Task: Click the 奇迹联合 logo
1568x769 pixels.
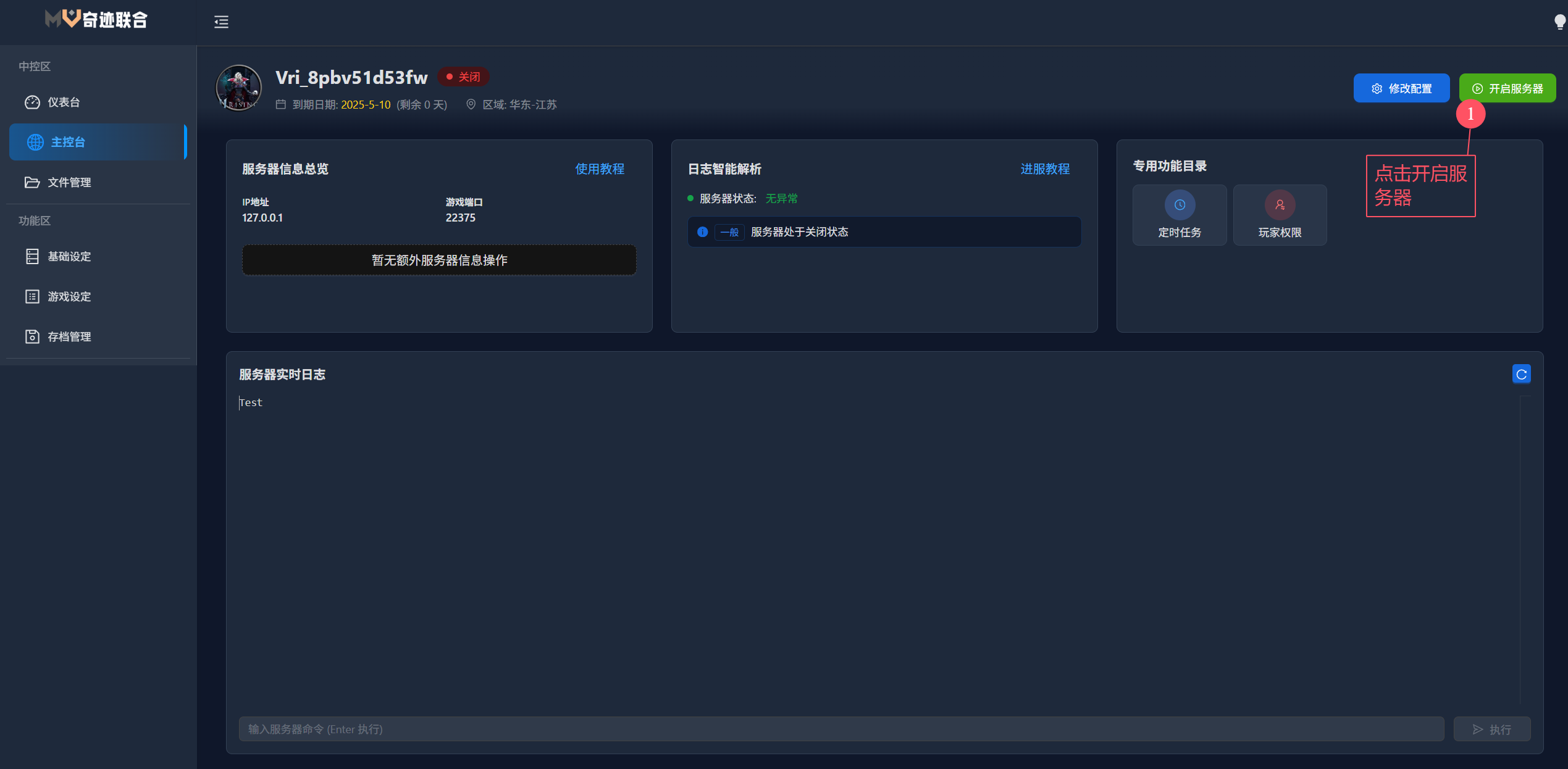Action: pos(97,20)
